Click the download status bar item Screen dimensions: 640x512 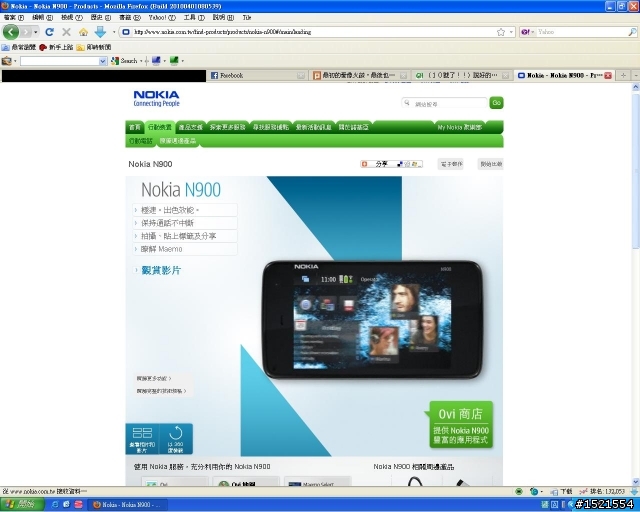click(561, 492)
